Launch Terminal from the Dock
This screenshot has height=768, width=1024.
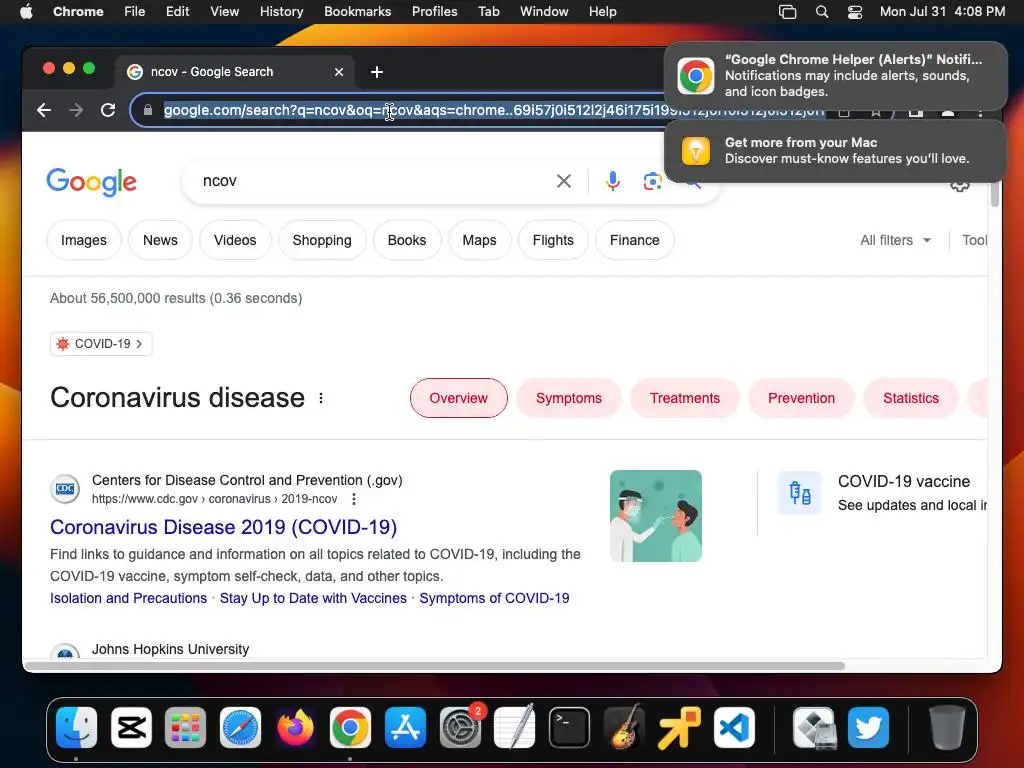tap(569, 728)
